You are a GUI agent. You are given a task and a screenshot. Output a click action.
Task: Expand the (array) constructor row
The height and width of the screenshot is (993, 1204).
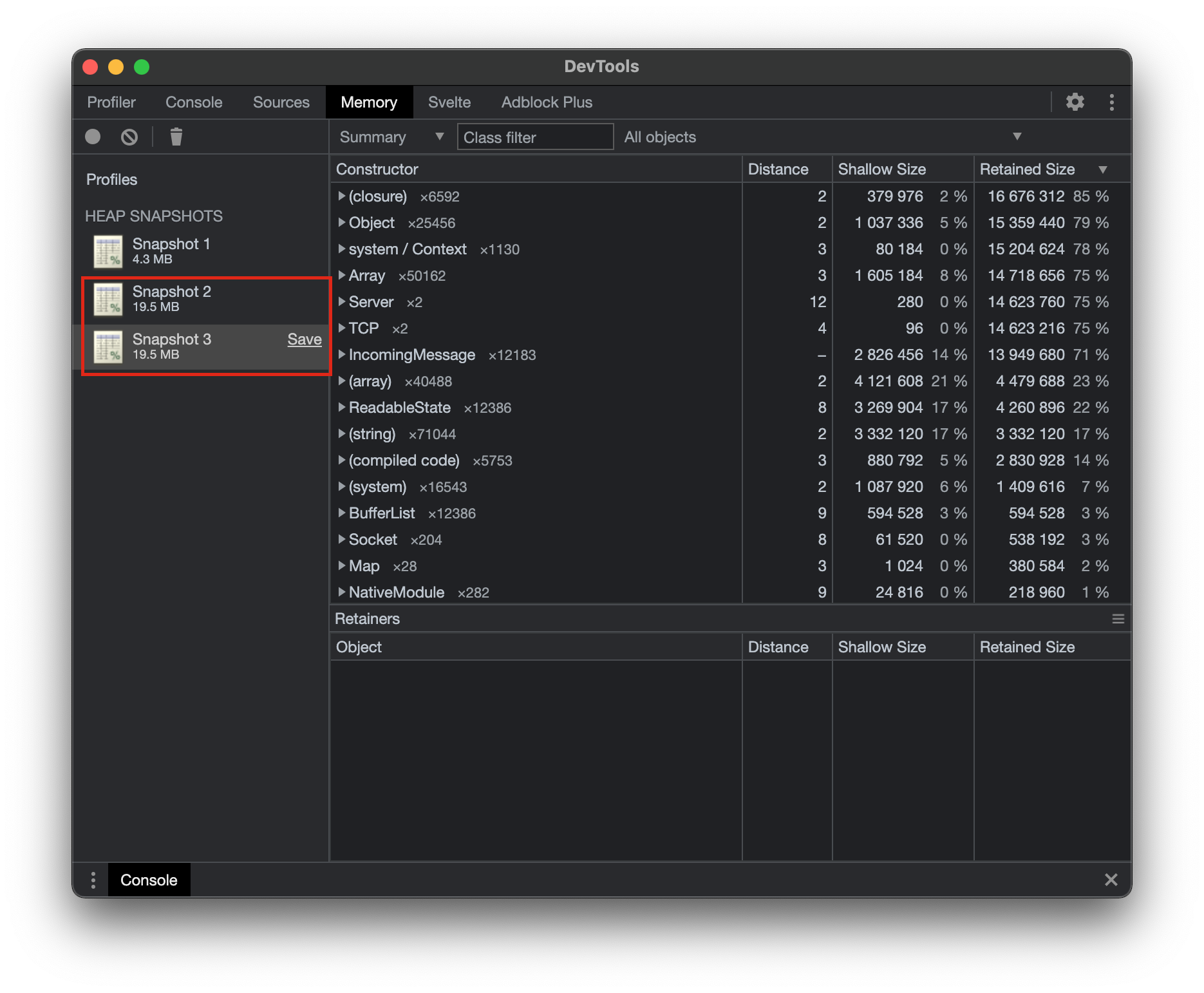pos(342,381)
